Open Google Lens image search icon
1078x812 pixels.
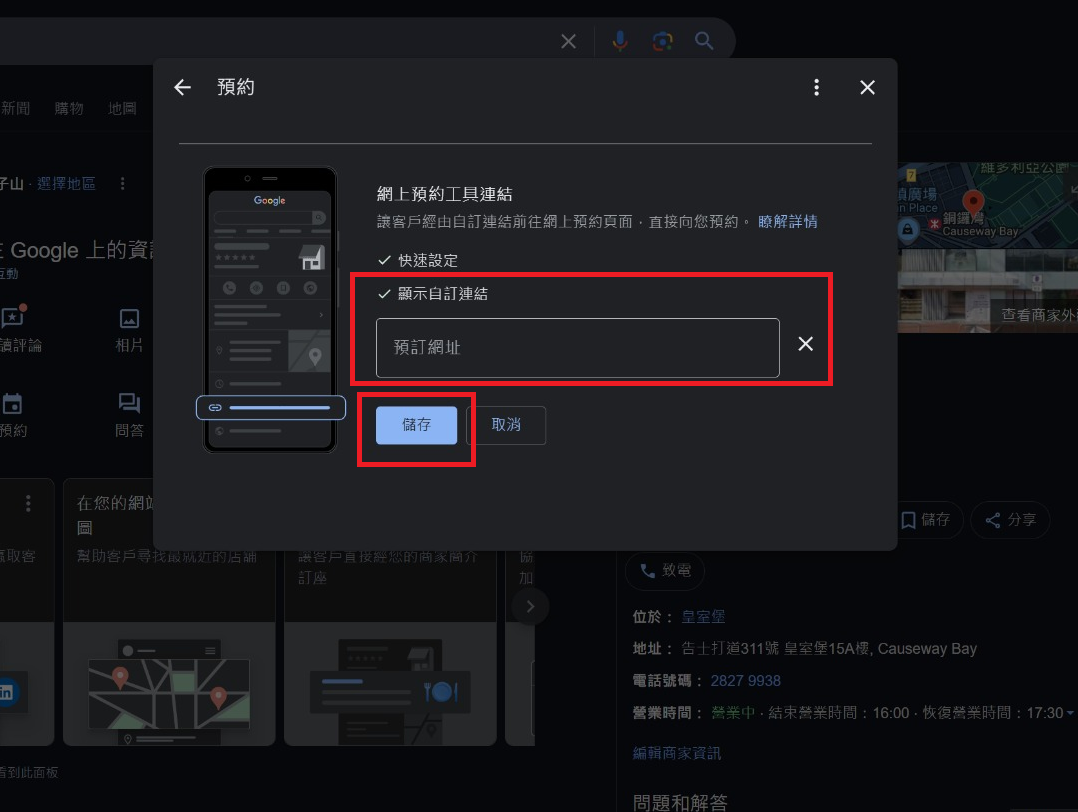(x=662, y=41)
